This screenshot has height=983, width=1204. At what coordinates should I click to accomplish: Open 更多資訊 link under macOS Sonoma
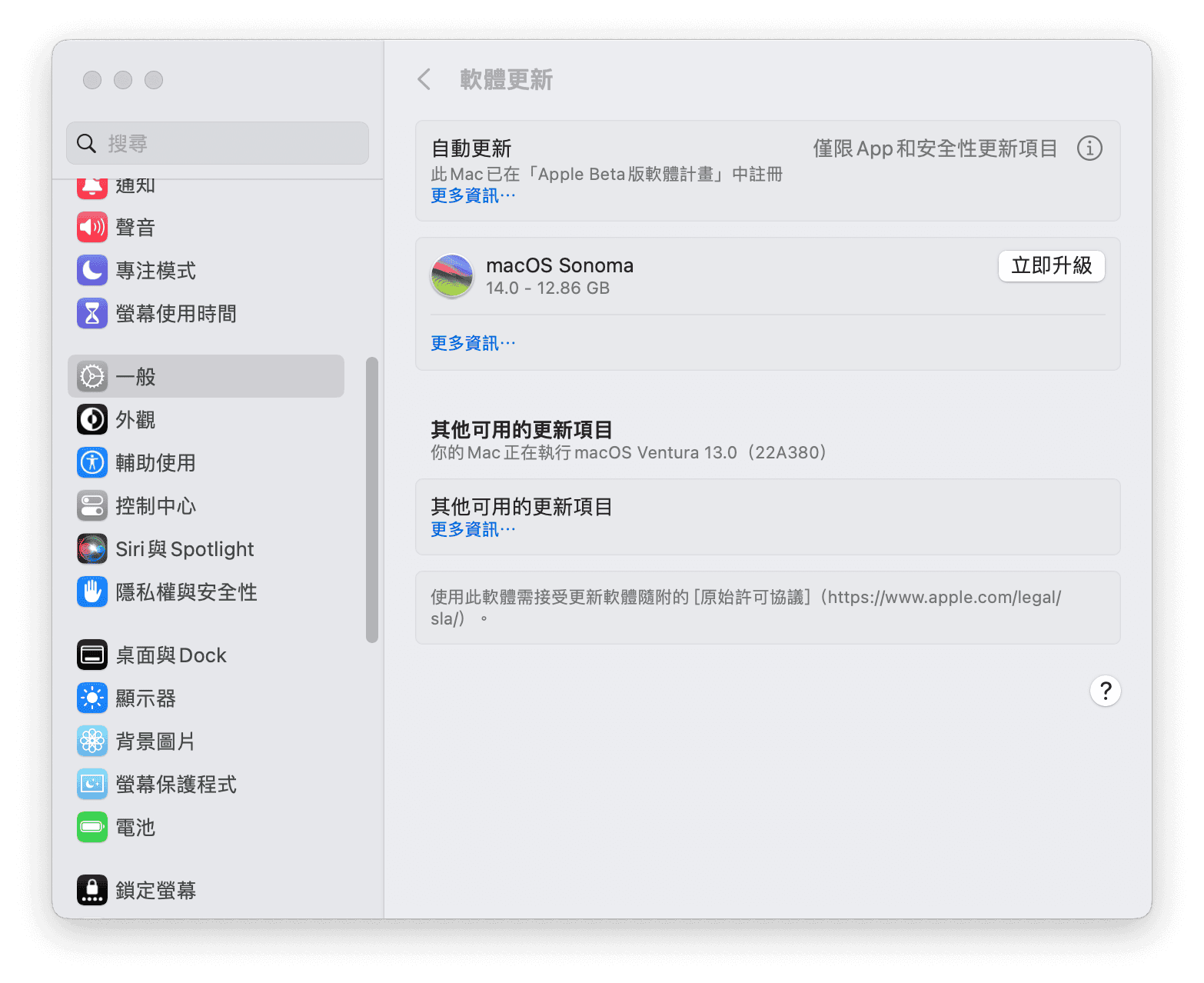click(x=473, y=343)
